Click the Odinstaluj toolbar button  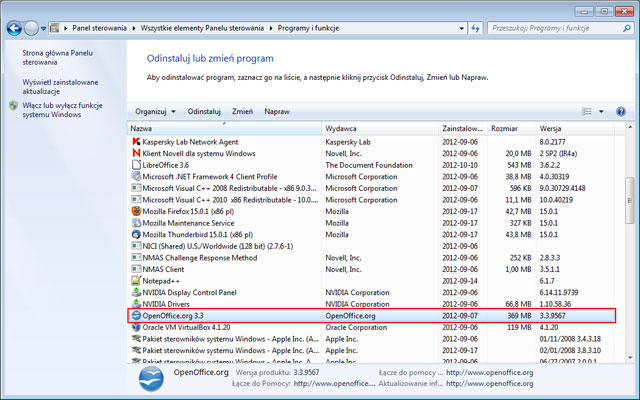click(x=204, y=111)
